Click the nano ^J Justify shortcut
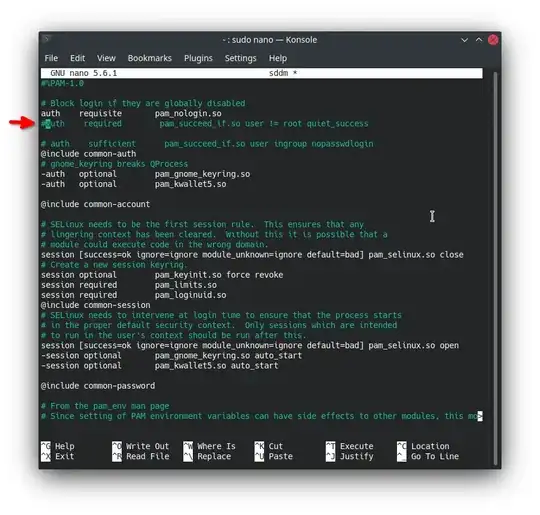 tap(350, 456)
